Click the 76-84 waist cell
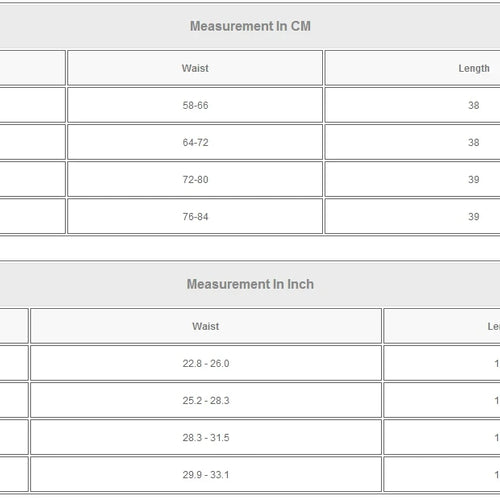 (x=195, y=216)
